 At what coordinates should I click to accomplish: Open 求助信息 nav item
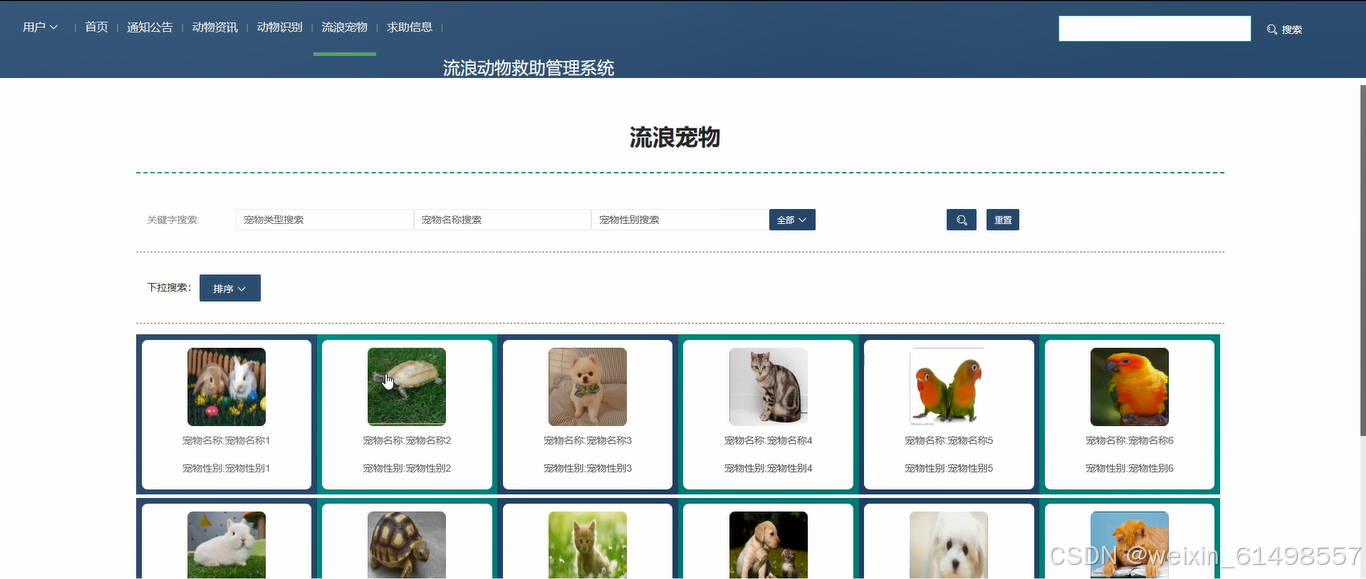[410, 27]
